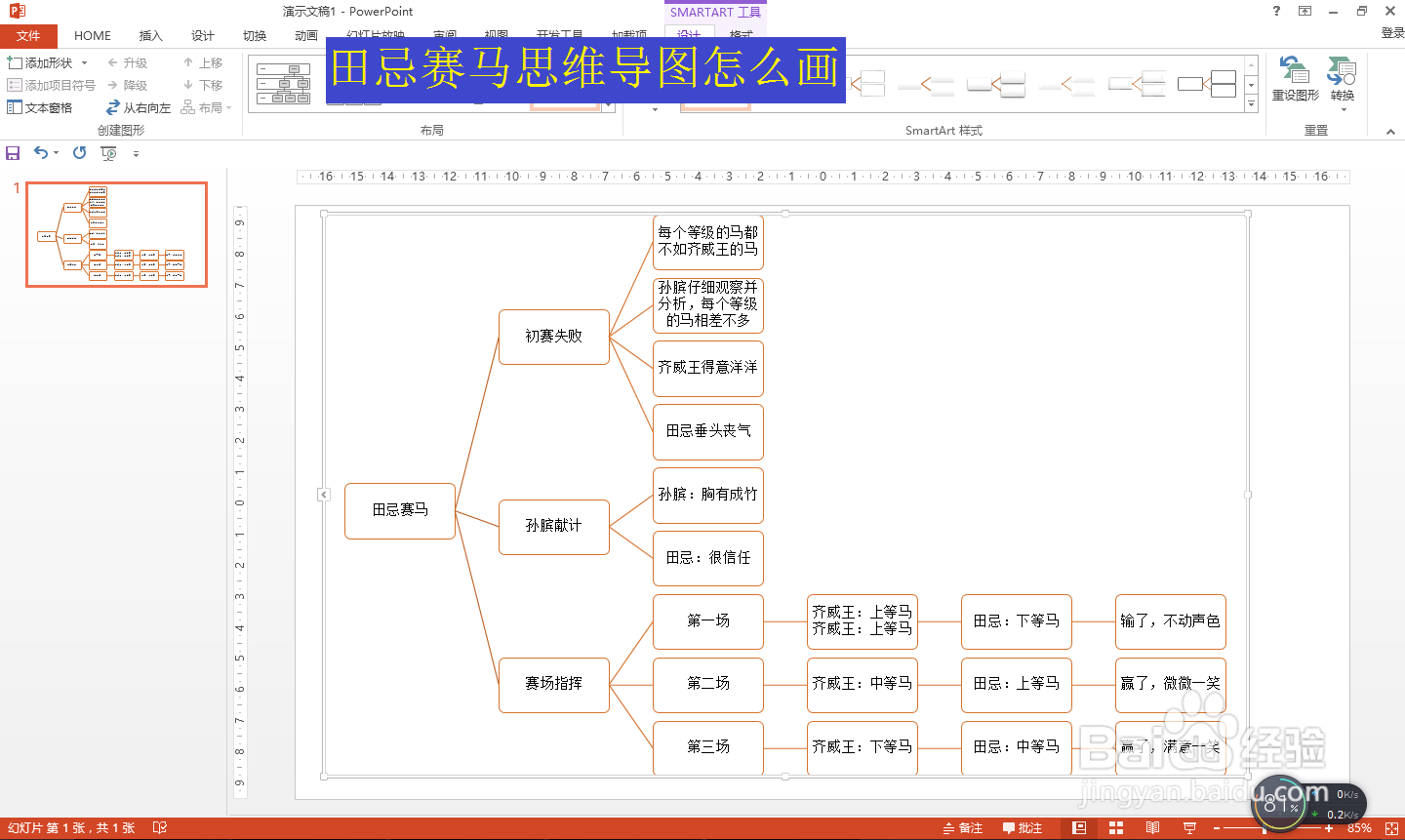Select slide 1 thumbnail in the panel
Viewport: 1405px width, 840px height.
116,234
